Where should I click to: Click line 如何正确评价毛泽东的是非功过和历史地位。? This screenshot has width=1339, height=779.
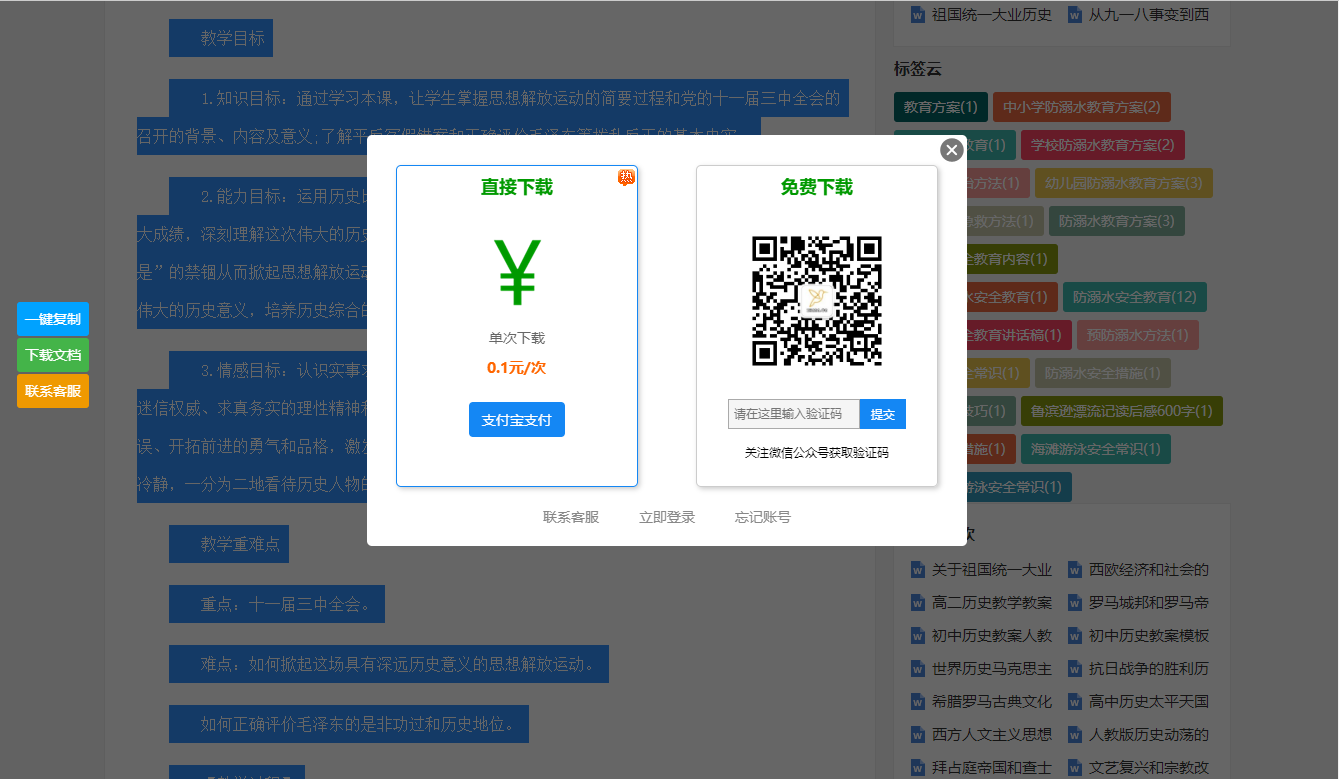tap(361, 724)
